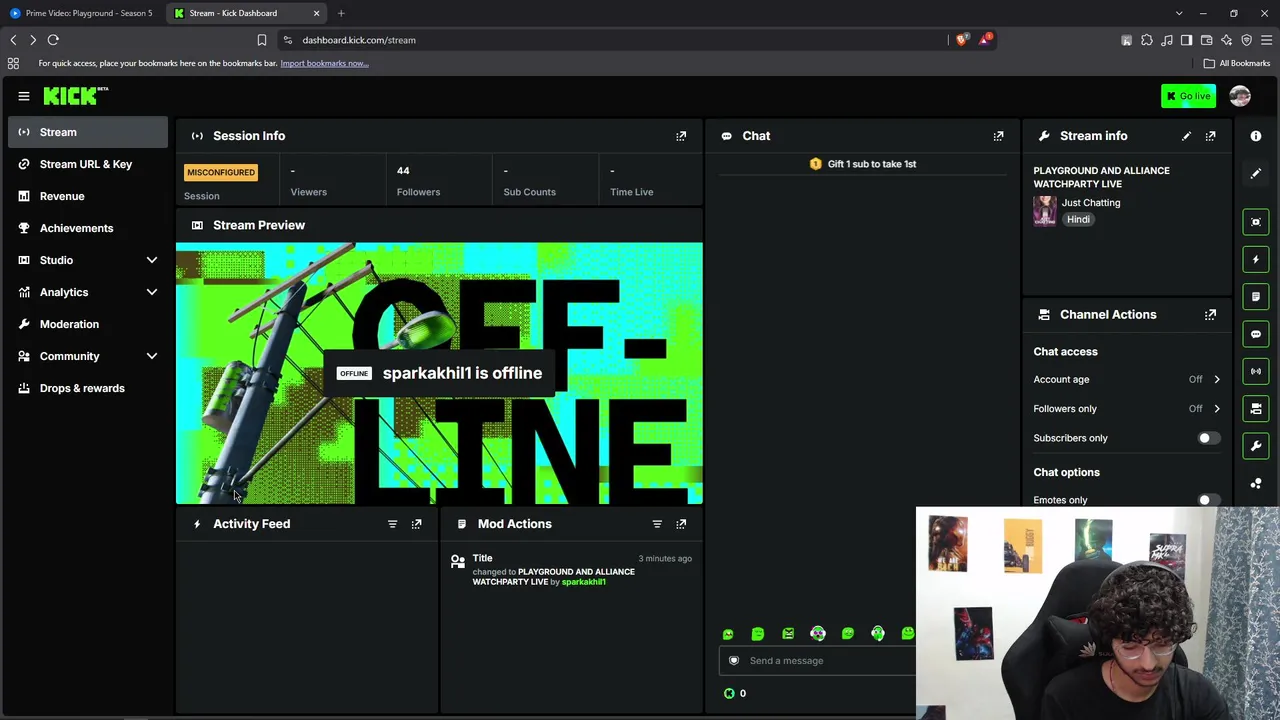Screen dimensions: 1280x720
Task: Toggle Subscribers only chat
Action: 1208,438
